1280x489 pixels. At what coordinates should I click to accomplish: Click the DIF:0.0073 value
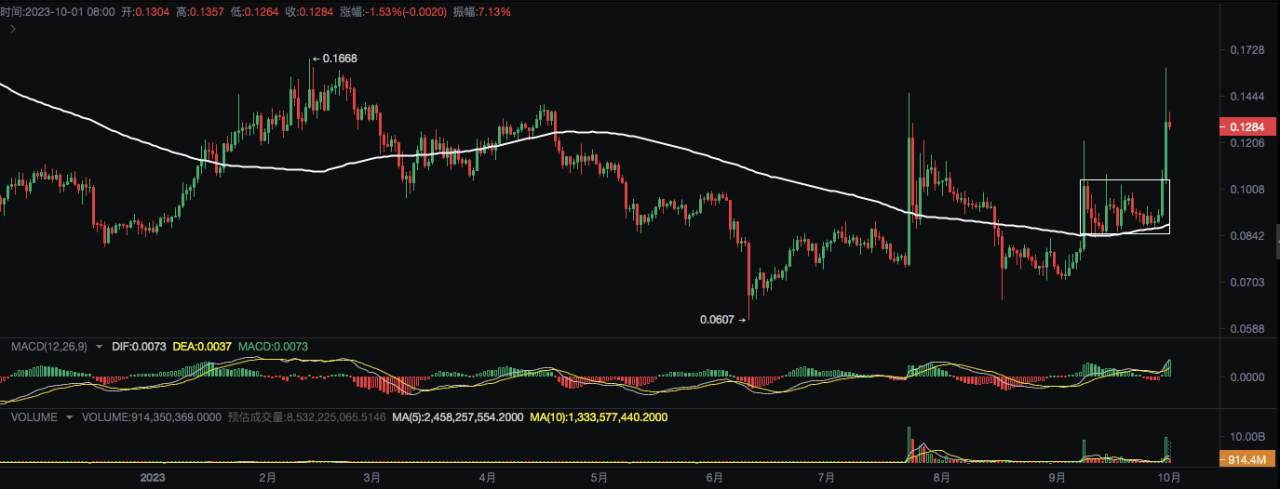[x=140, y=346]
